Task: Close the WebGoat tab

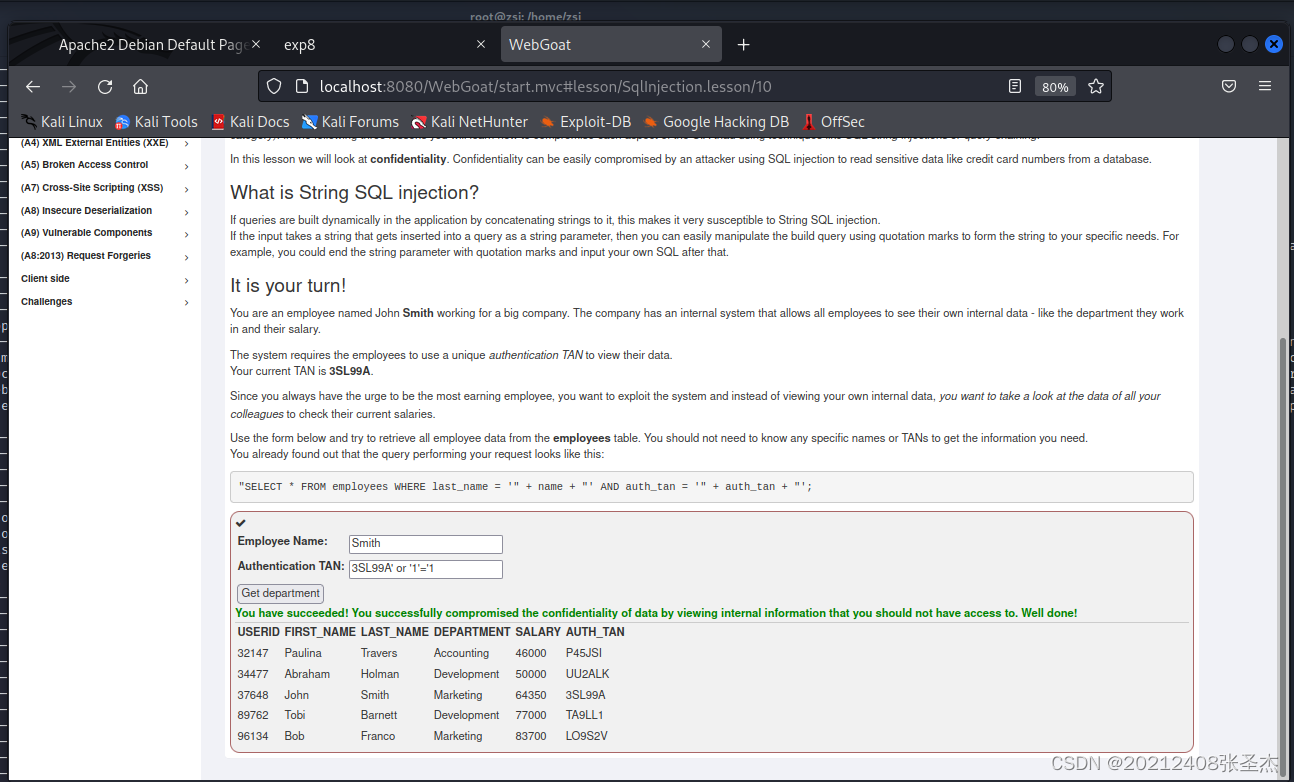Action: point(707,45)
